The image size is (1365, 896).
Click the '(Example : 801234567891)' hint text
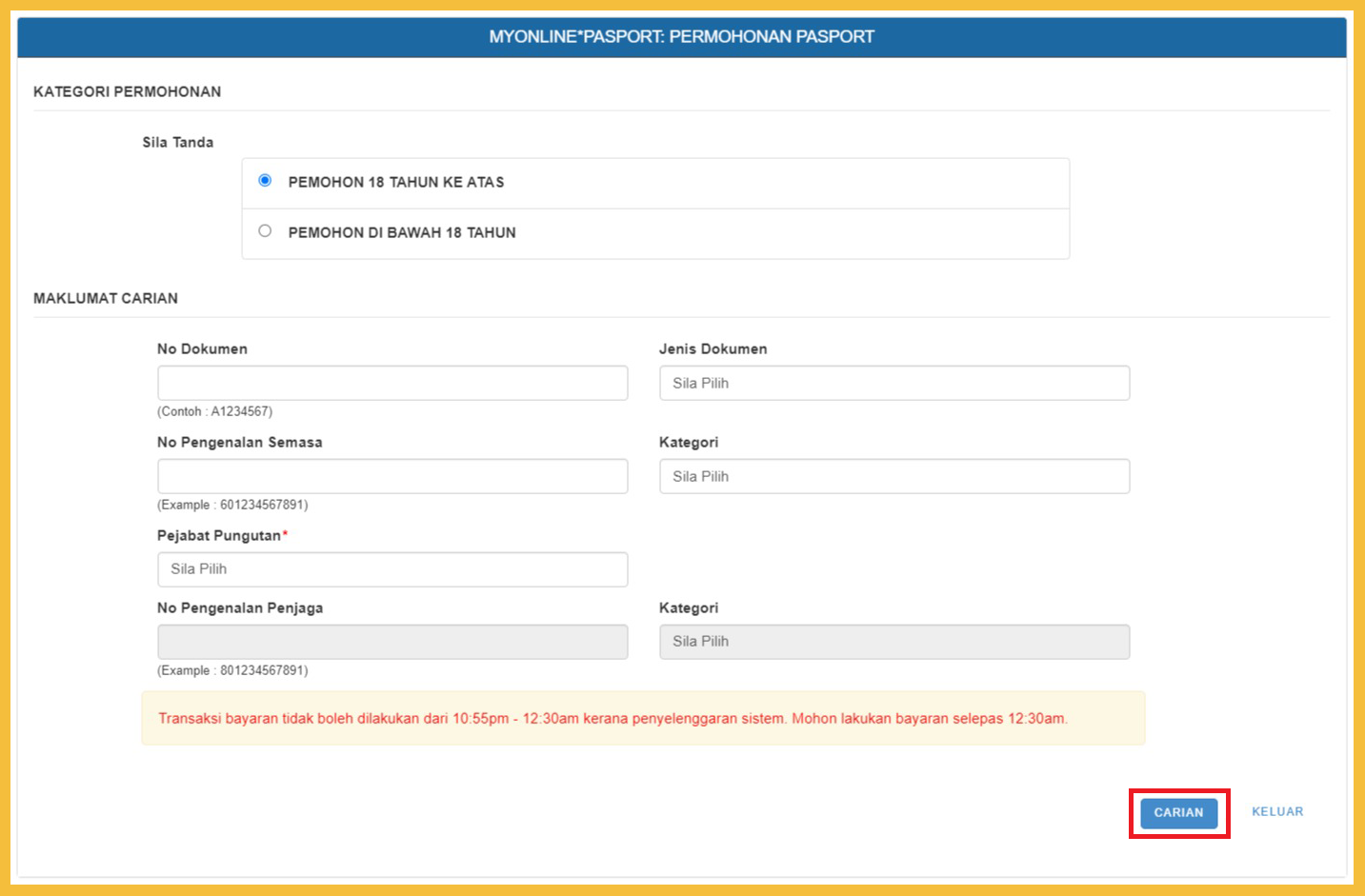(232, 670)
